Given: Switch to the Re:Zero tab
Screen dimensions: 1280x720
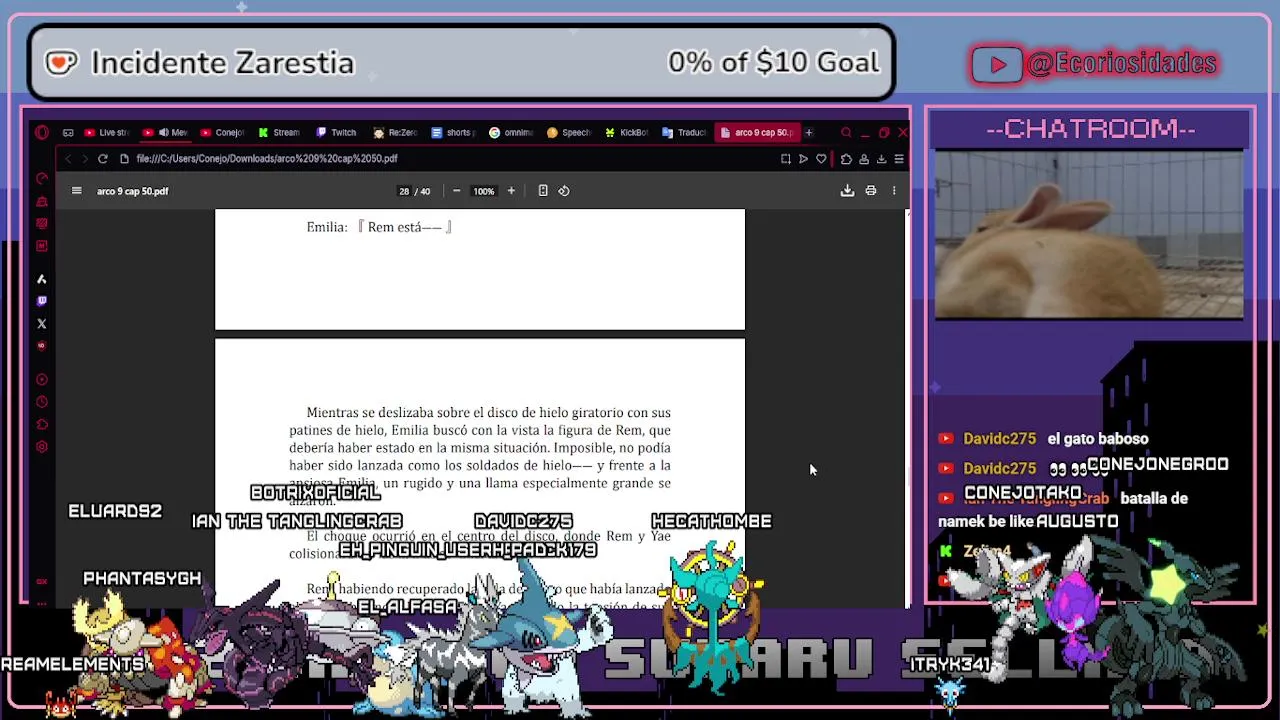Looking at the screenshot, I should 394,132.
